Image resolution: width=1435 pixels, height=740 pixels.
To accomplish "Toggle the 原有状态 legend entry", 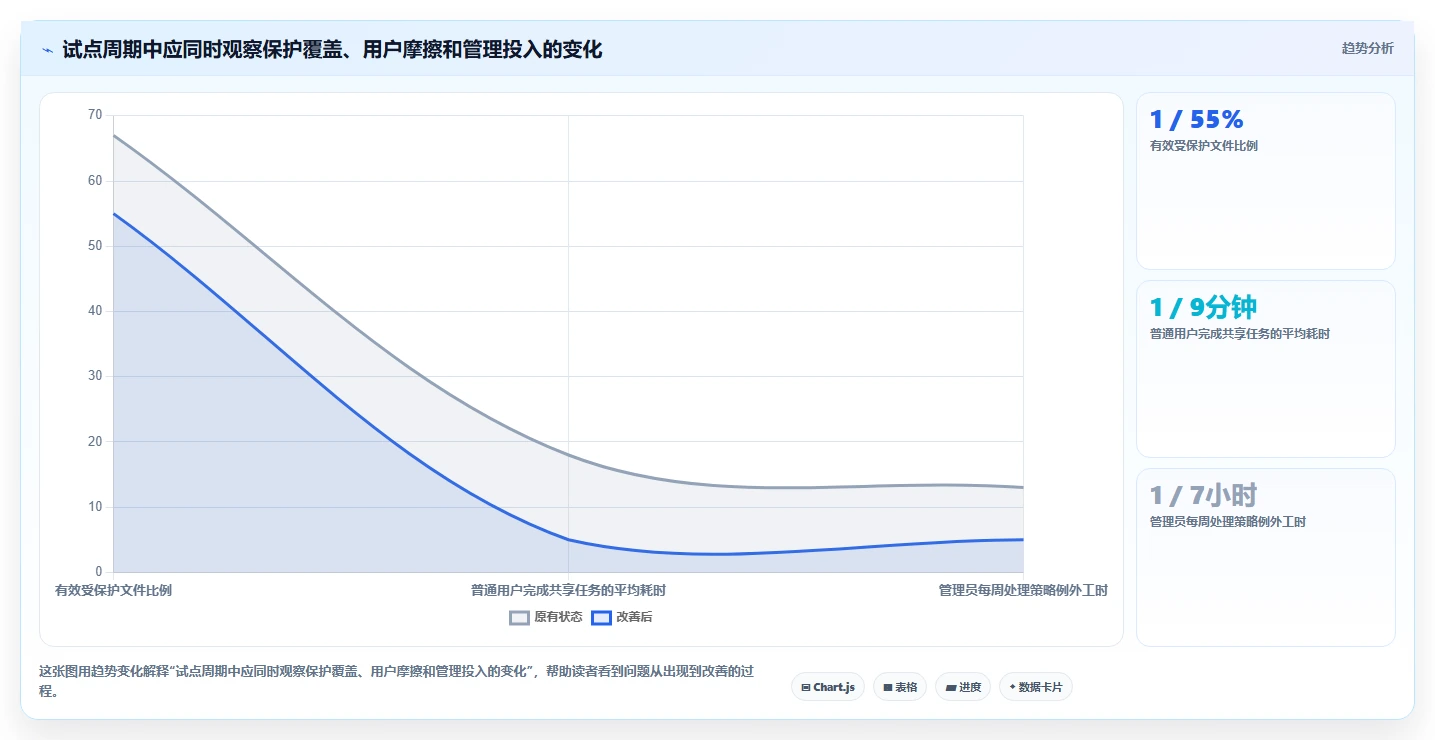I will pos(546,617).
